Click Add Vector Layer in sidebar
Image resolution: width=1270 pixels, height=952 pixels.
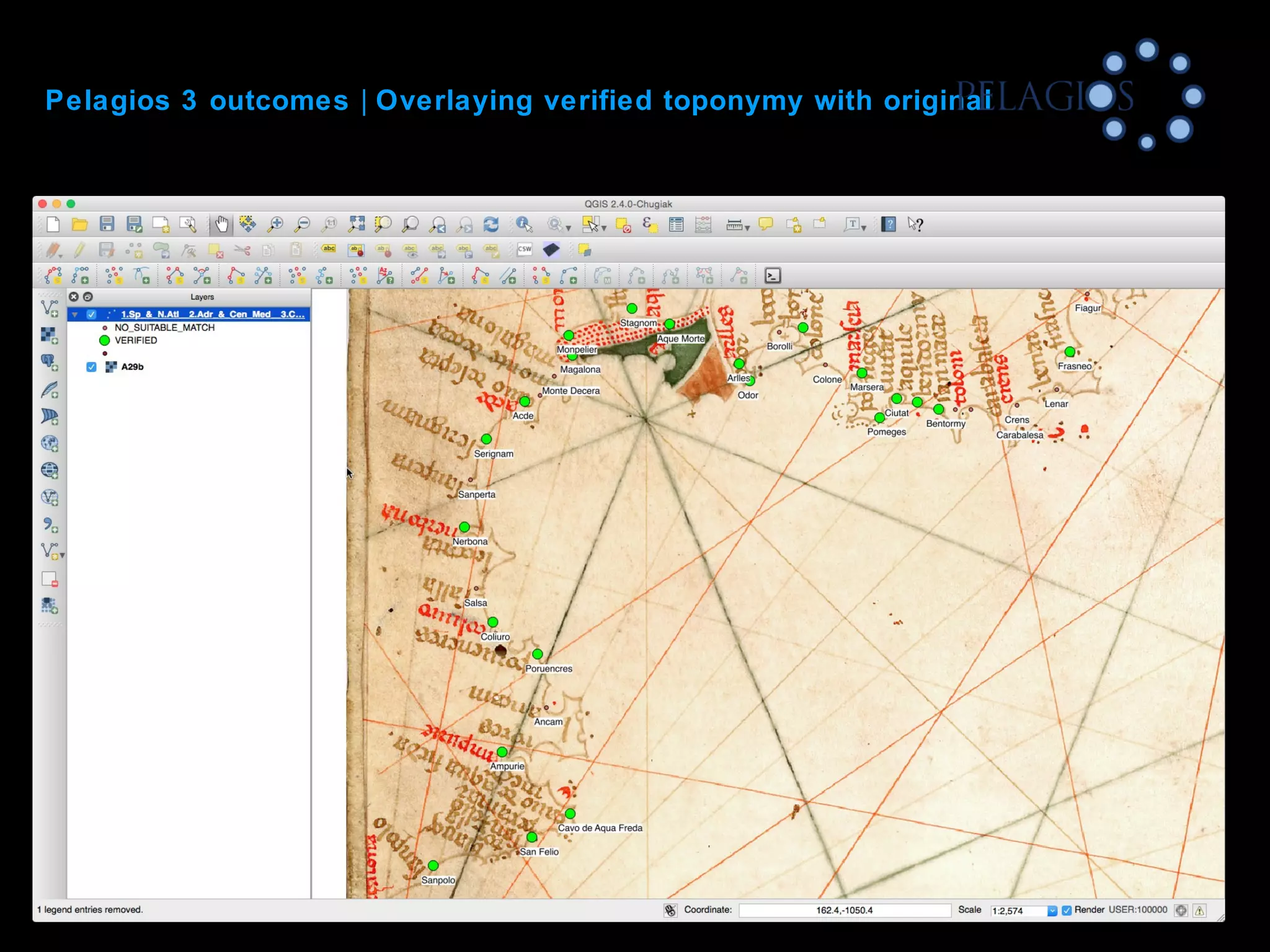click(50, 308)
